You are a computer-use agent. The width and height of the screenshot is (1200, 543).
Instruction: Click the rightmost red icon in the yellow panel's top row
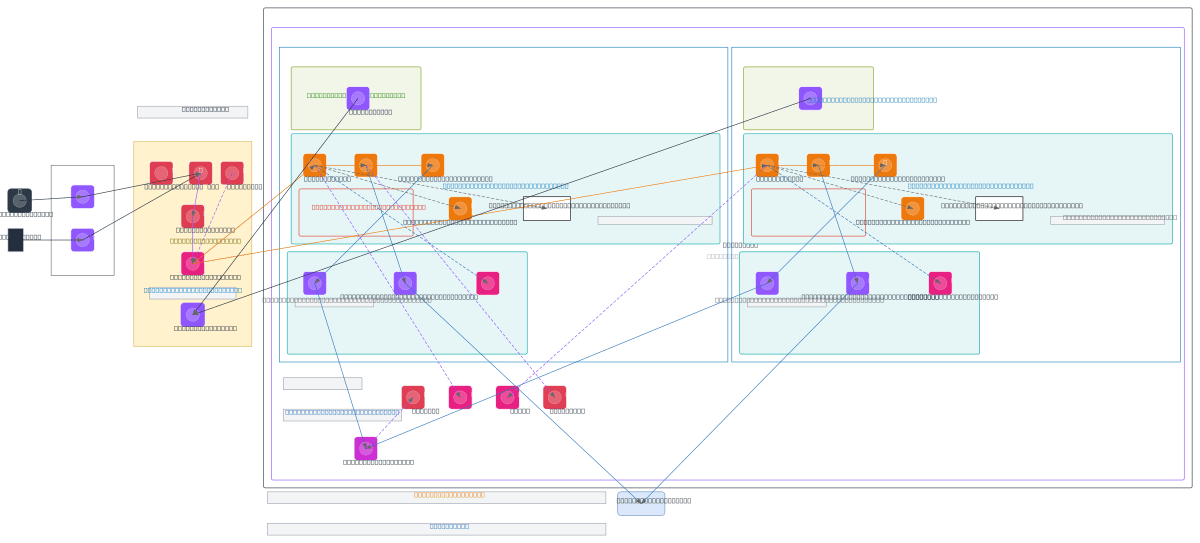click(232, 173)
